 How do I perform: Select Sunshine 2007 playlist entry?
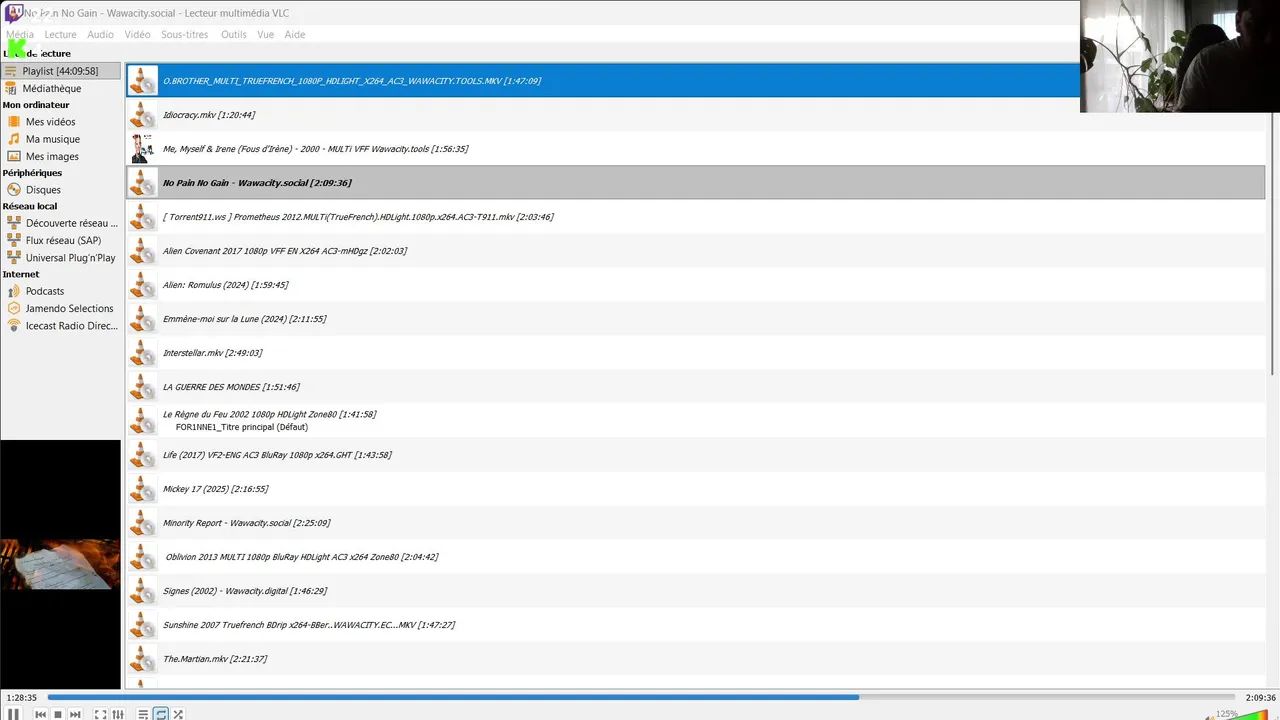click(695, 625)
